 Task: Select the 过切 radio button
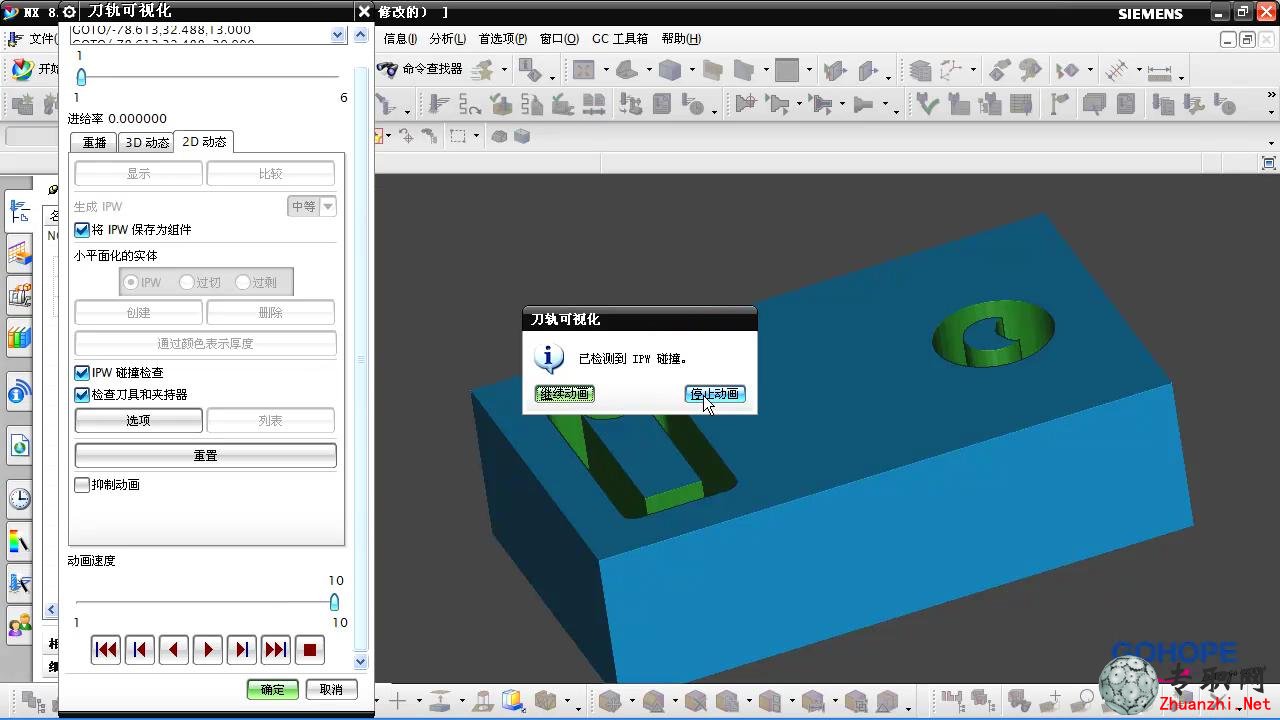(187, 283)
